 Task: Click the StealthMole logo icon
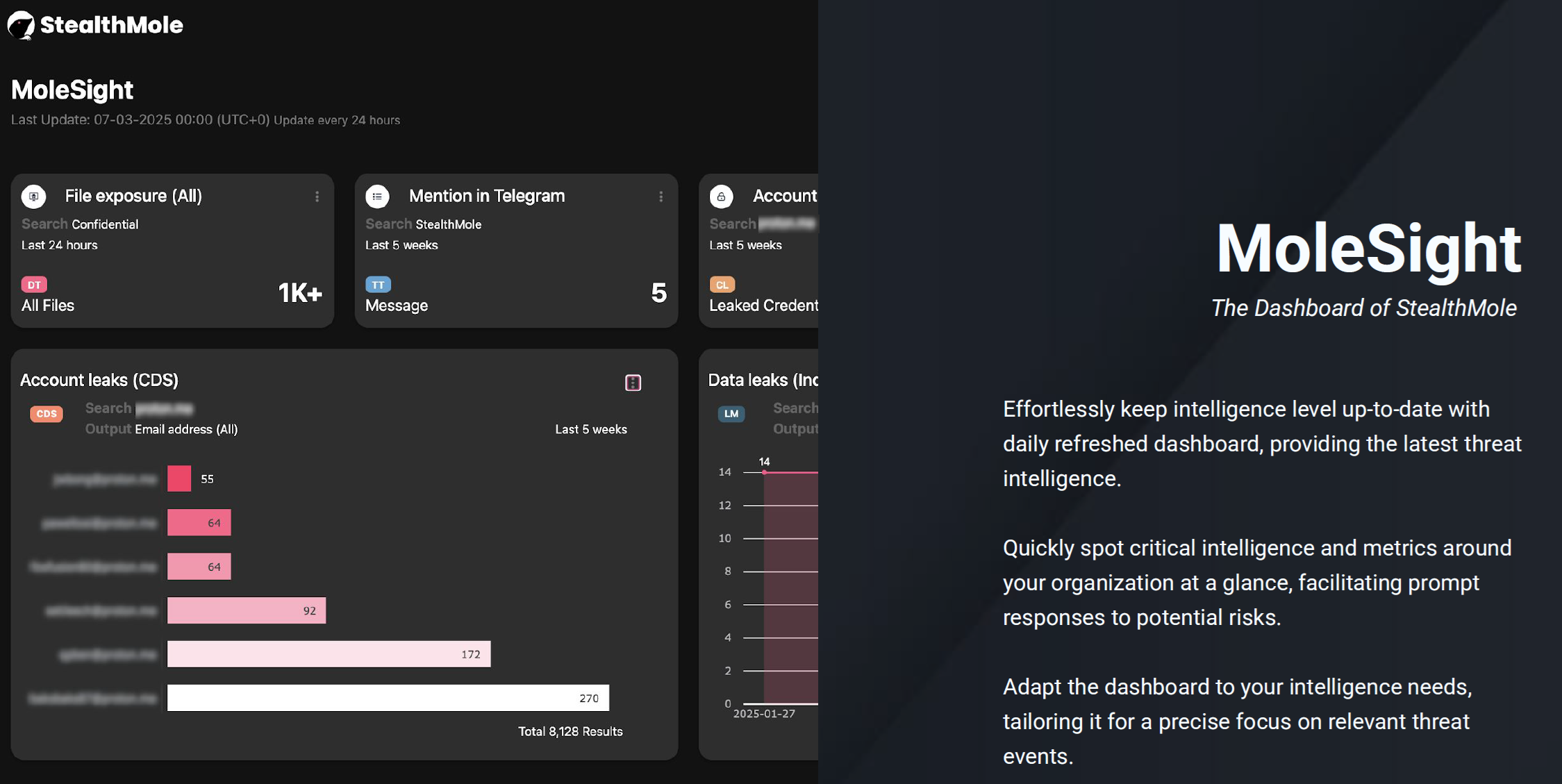21,26
